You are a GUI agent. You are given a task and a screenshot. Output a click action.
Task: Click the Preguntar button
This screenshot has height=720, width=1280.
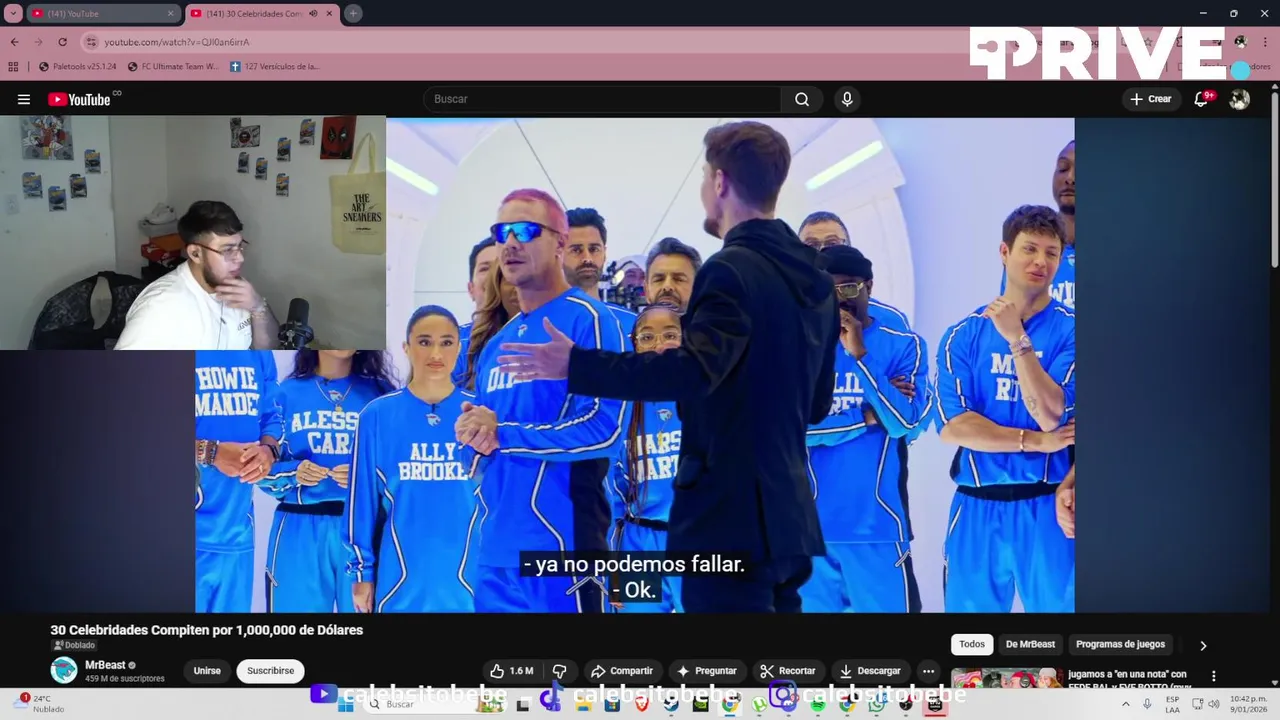tap(707, 671)
